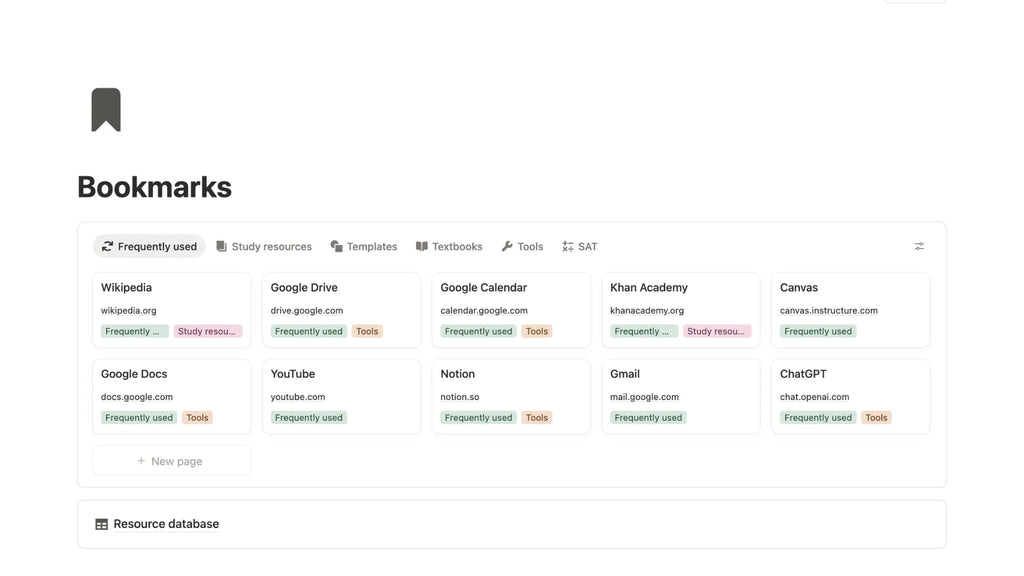Click the mail.google.com URL text
The image size is (1024, 576).
point(645,396)
